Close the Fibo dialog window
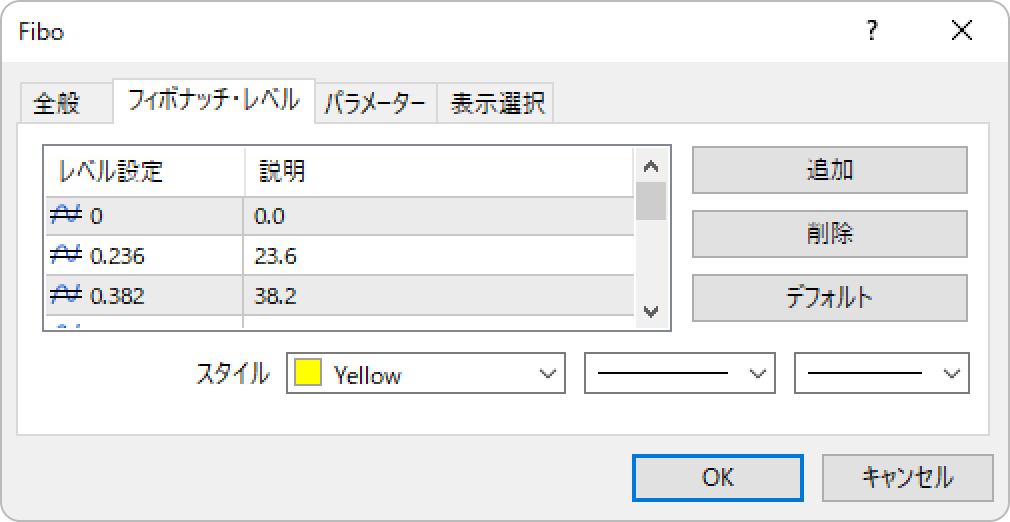Viewport: 1010px width, 522px height. point(962,31)
